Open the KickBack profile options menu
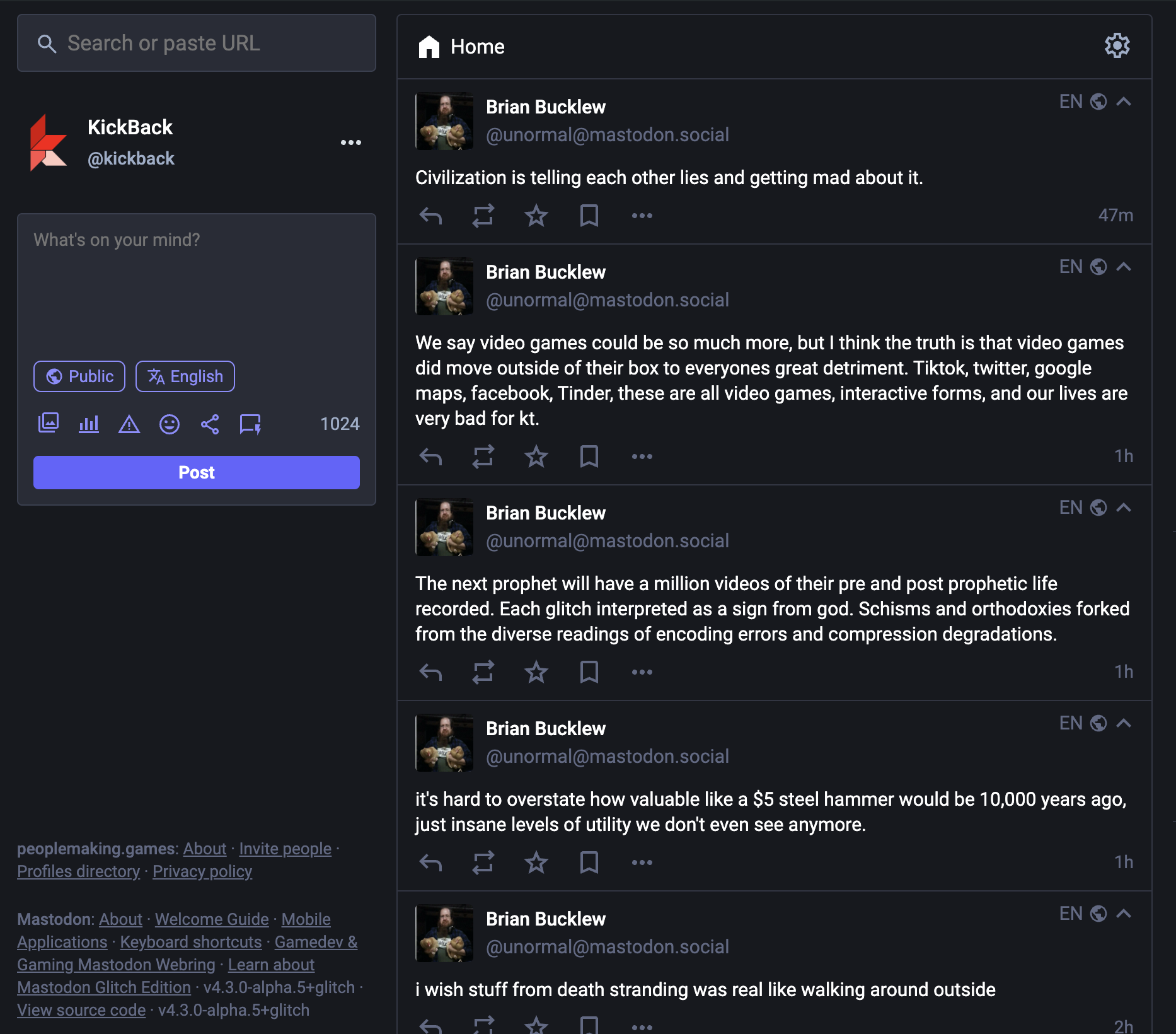1176x1034 pixels. 351,142
